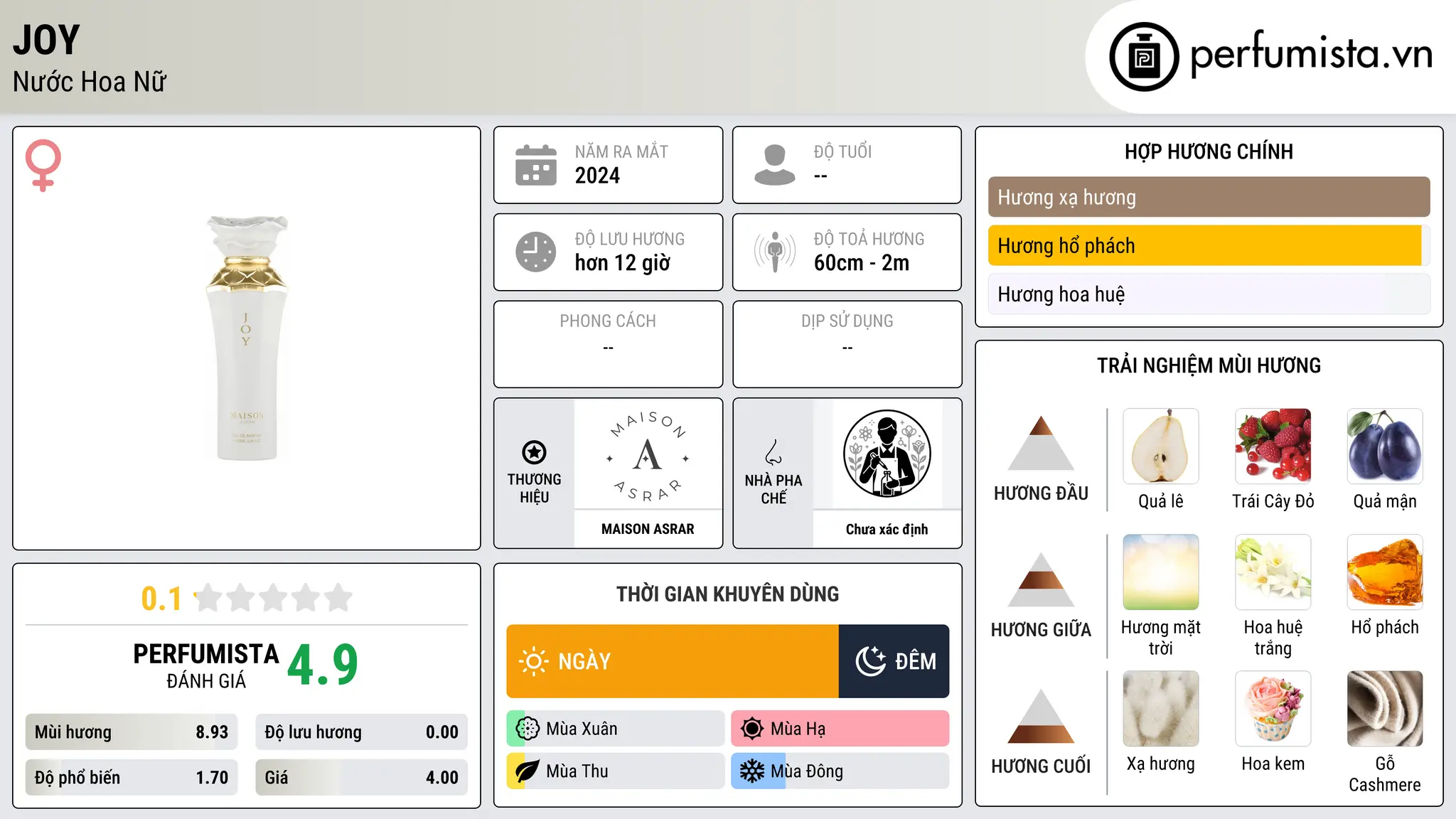Select the Hương mặt trời note image

pyautogui.click(x=1161, y=572)
